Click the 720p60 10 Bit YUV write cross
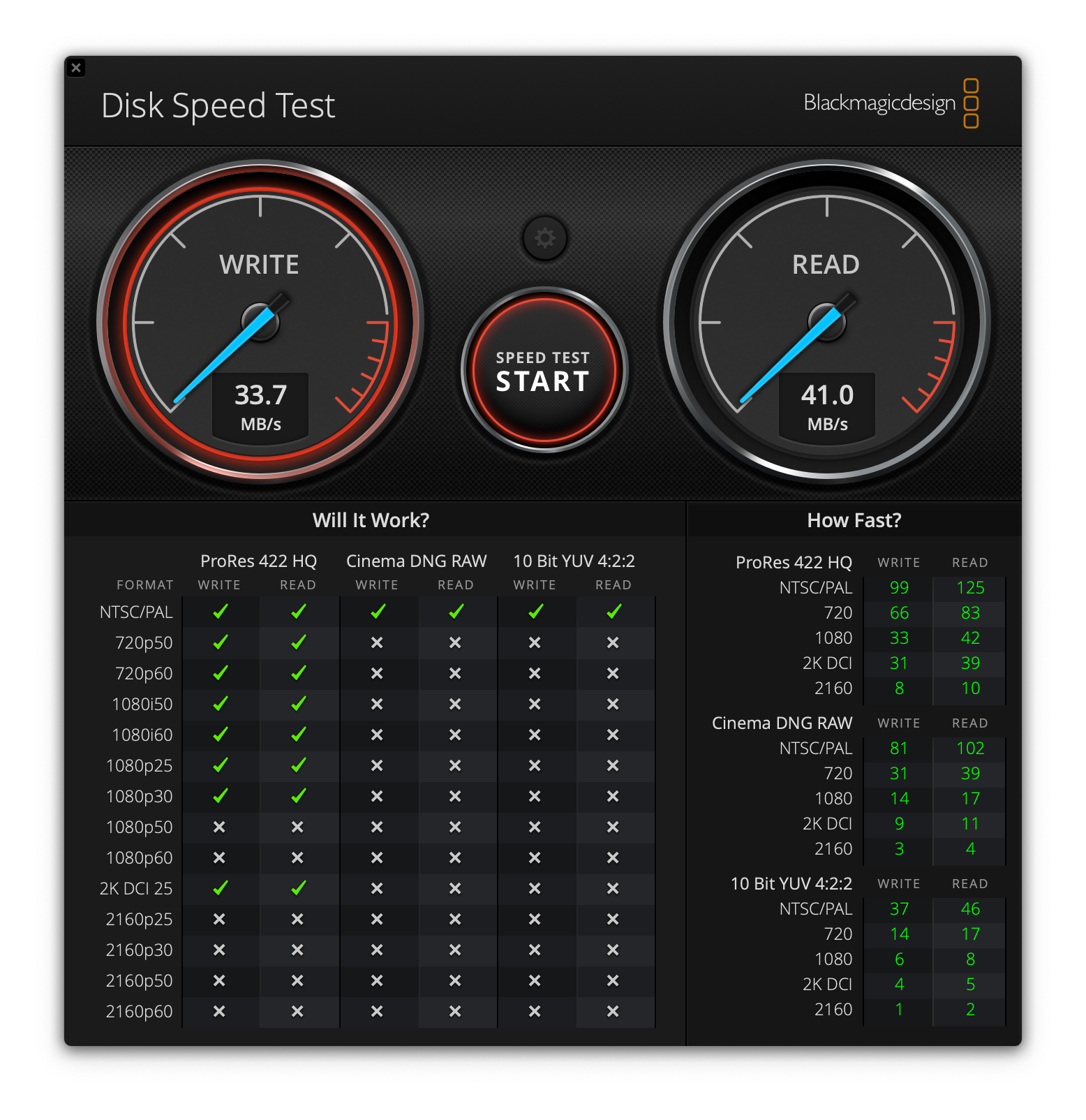The image size is (1086, 1120). click(x=535, y=673)
